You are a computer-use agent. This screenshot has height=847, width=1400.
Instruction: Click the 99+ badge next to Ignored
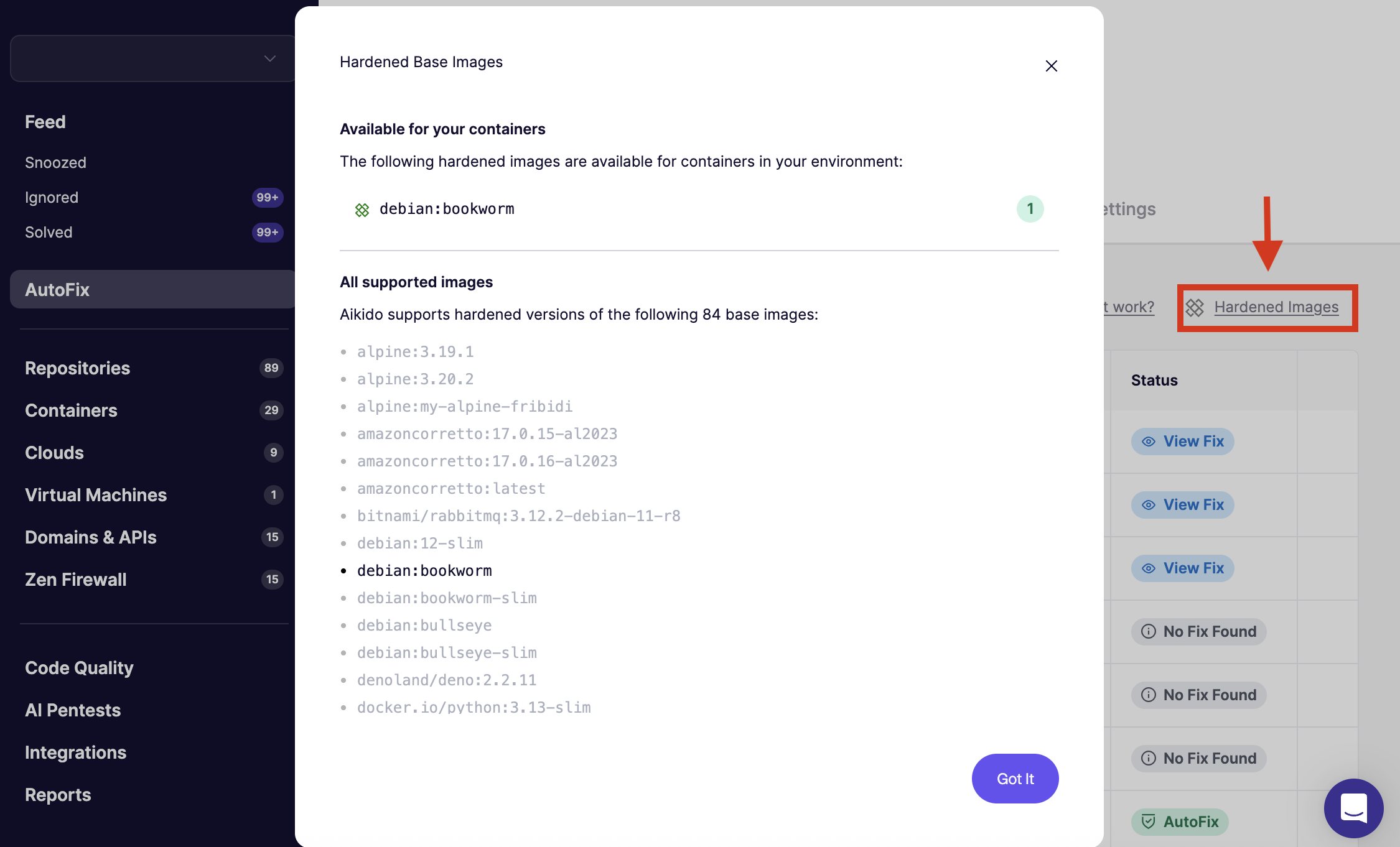pos(268,198)
